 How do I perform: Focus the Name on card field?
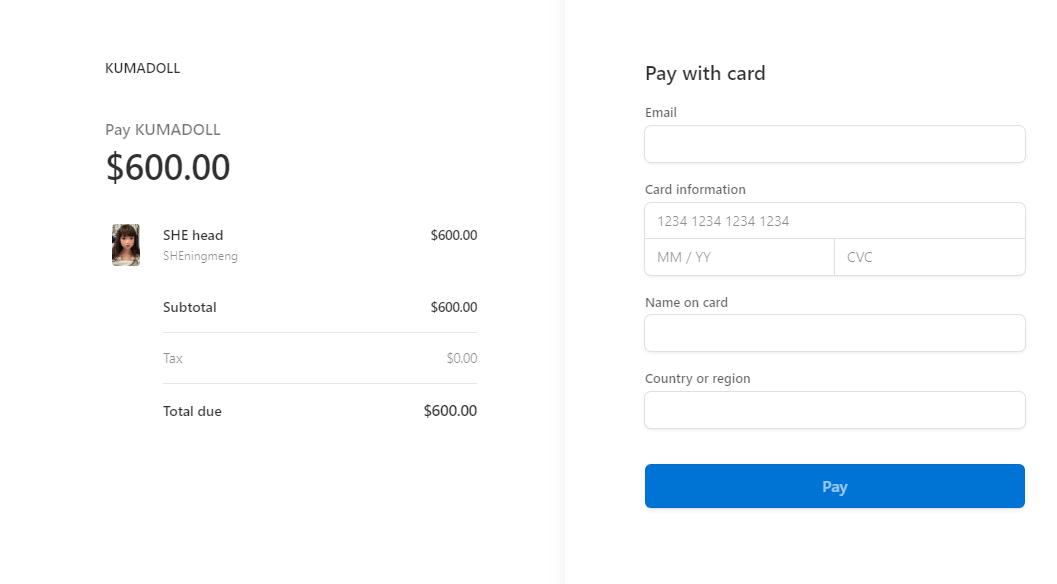(835, 333)
